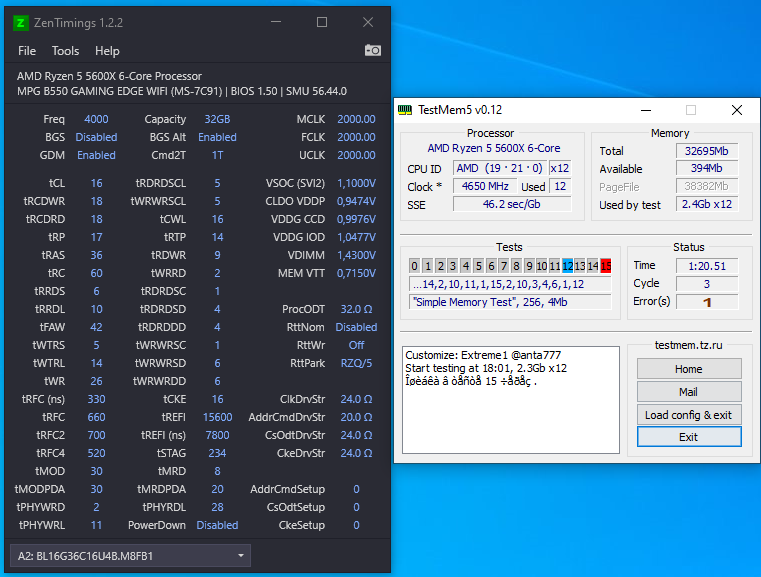Click the FCLK value 2000.00
The height and width of the screenshot is (577, 761).
(x=356, y=137)
